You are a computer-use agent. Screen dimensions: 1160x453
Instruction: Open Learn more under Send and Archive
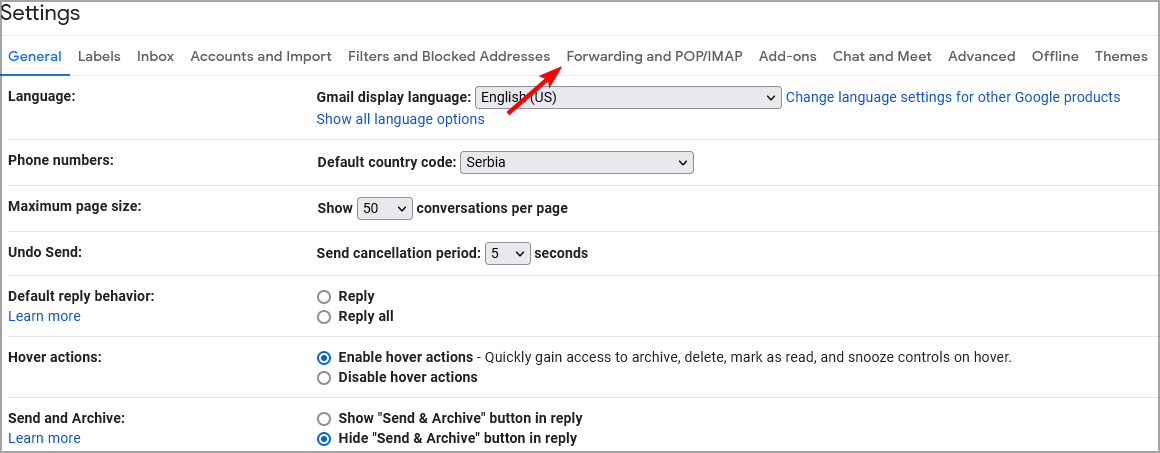(44, 438)
